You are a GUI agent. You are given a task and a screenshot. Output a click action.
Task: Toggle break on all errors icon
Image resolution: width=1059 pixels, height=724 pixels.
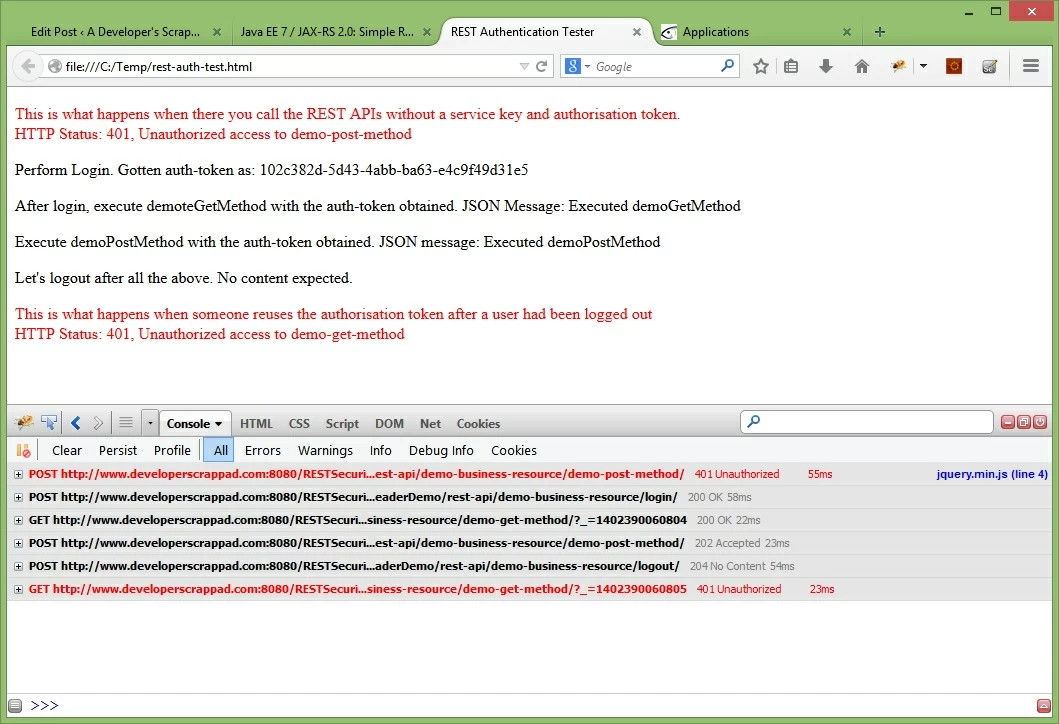tap(23, 450)
